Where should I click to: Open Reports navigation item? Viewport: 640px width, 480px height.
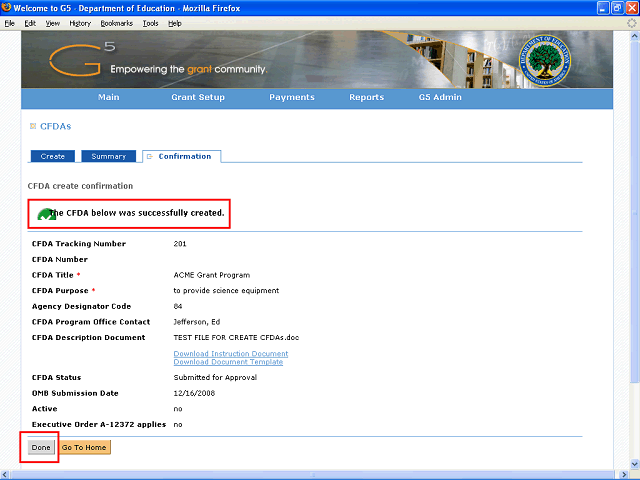tap(367, 97)
